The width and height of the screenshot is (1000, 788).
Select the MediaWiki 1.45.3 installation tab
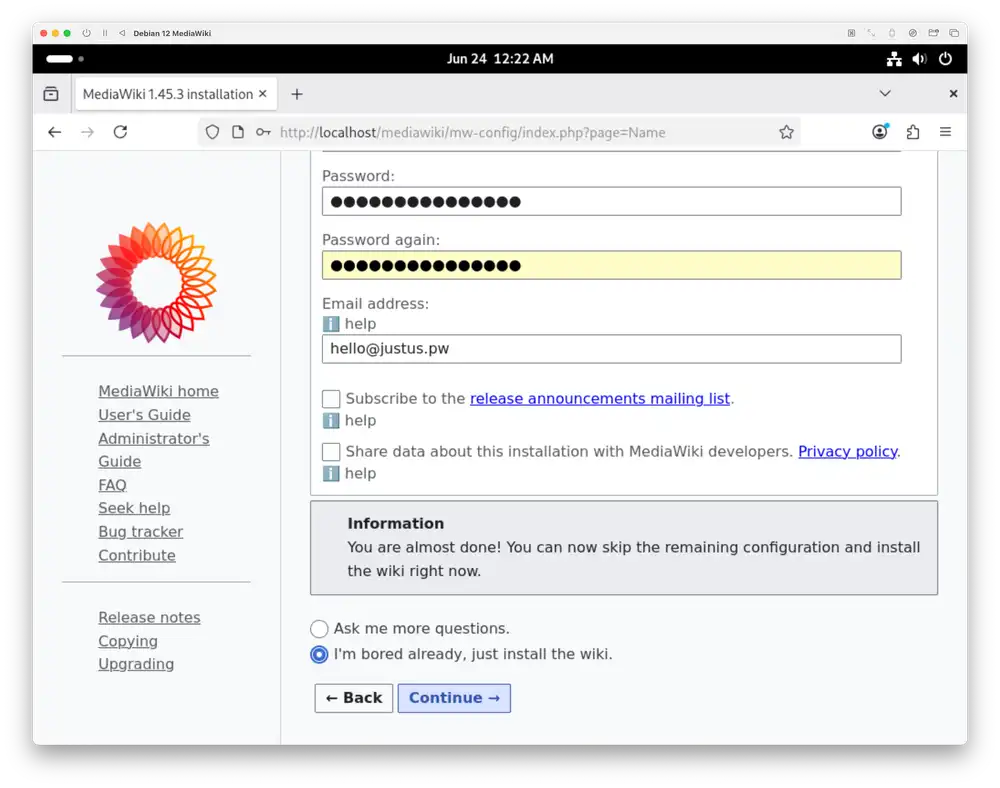tap(175, 94)
